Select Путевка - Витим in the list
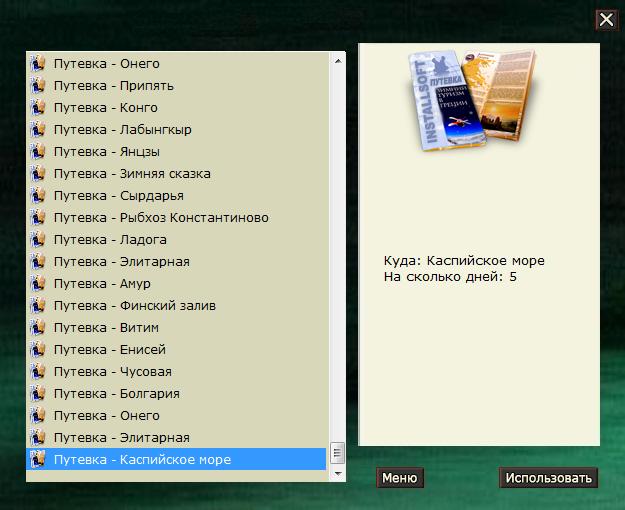 point(176,327)
